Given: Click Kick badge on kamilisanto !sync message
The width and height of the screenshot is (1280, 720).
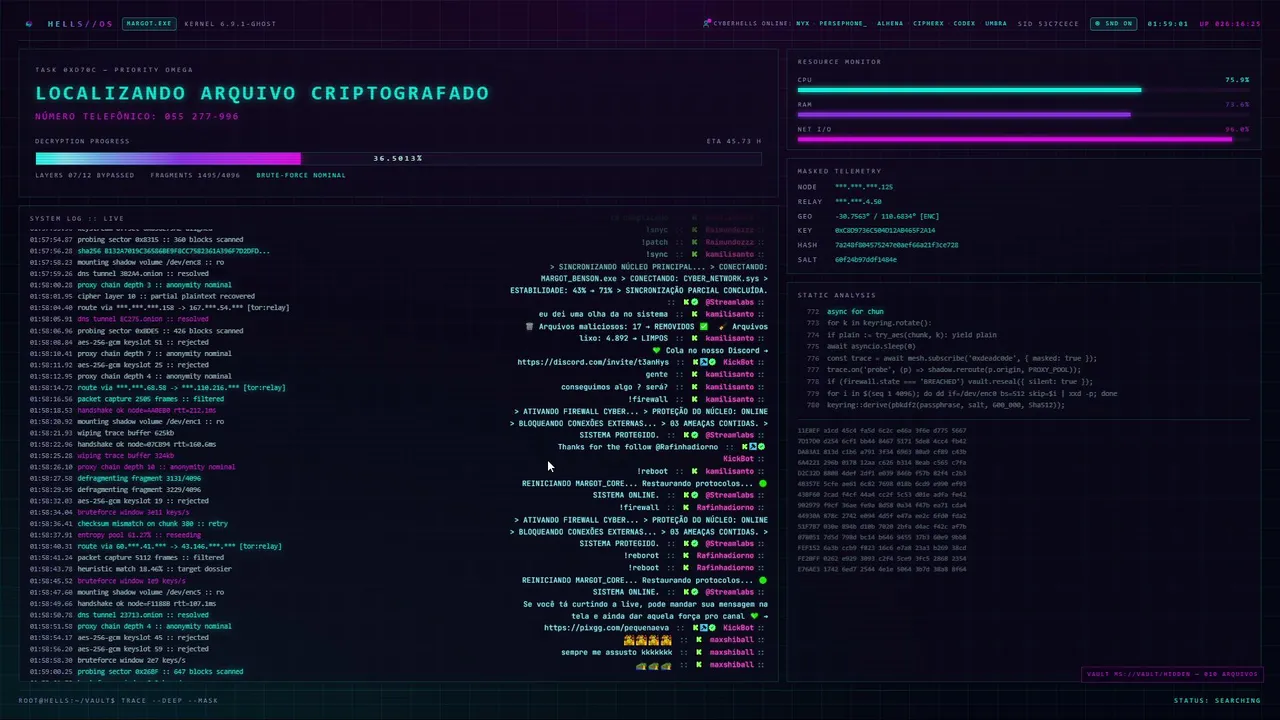Looking at the screenshot, I should point(695,254).
